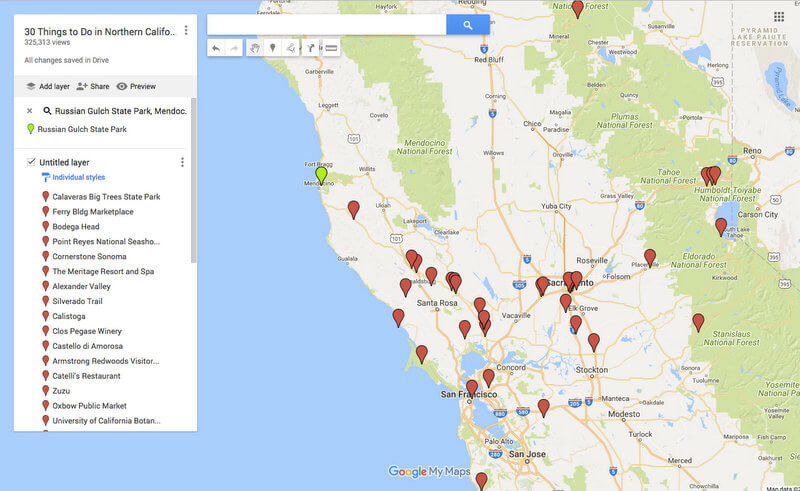Select Calistoga list item
800x491 pixels.
click(69, 316)
